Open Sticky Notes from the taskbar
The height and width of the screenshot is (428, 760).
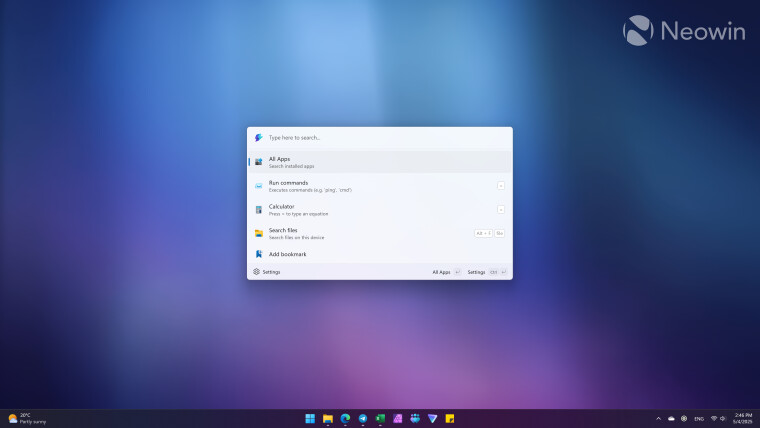click(450, 418)
